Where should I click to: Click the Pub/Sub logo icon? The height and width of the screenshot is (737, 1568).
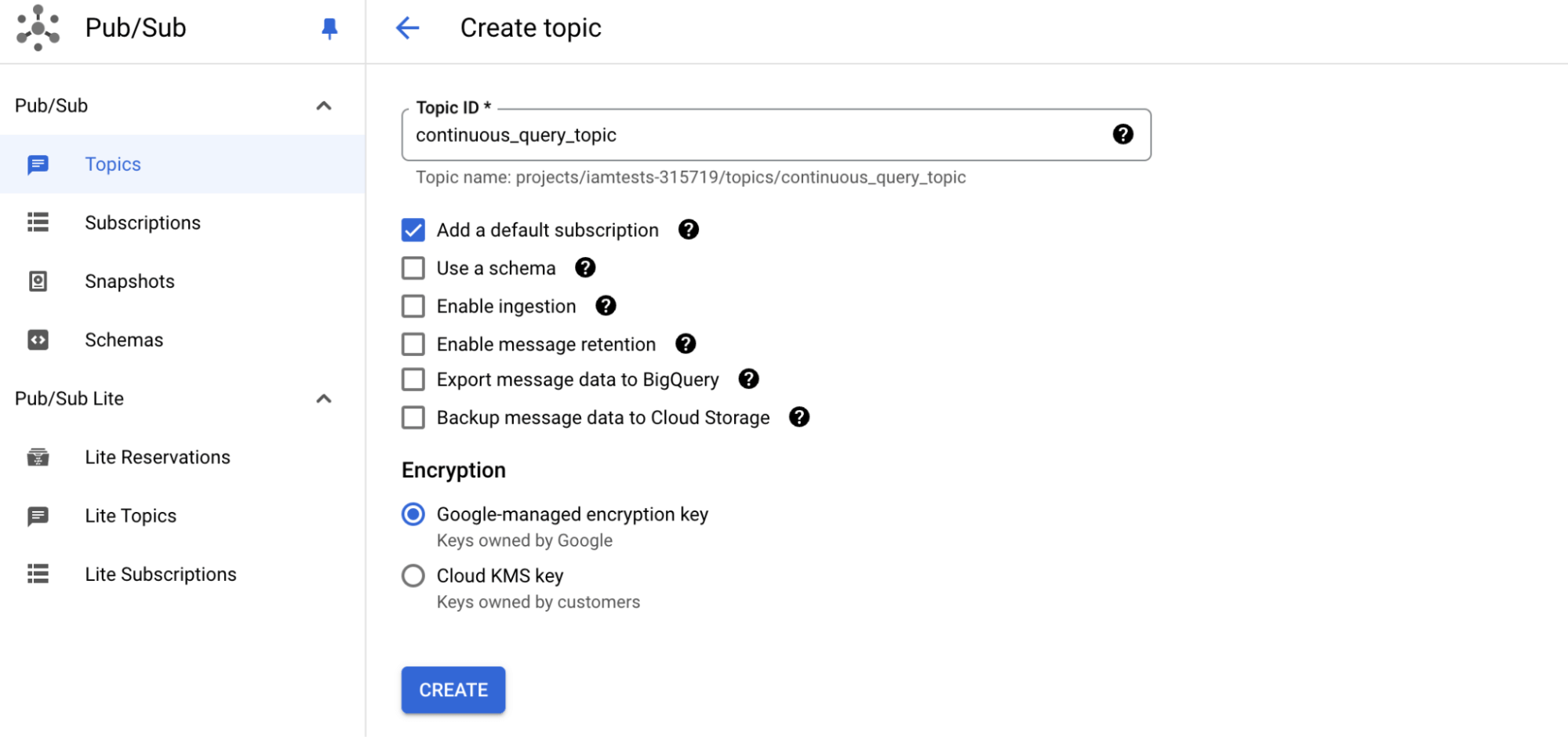[37, 27]
